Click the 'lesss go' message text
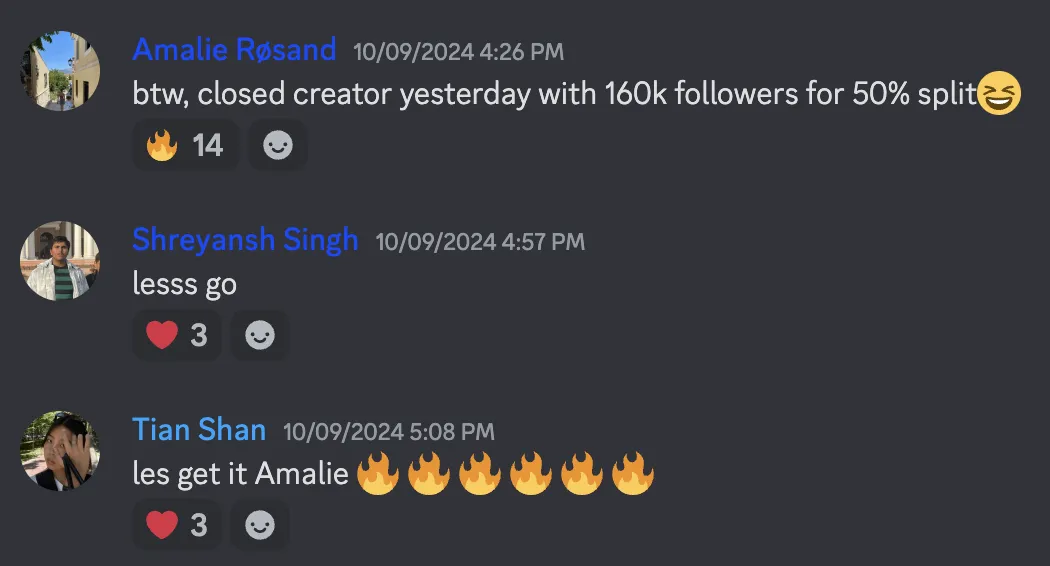This screenshot has width=1050, height=566. click(x=185, y=284)
